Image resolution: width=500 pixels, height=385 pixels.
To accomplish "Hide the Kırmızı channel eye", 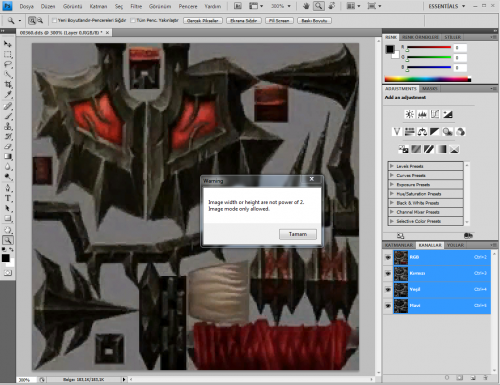I will pos(388,274).
